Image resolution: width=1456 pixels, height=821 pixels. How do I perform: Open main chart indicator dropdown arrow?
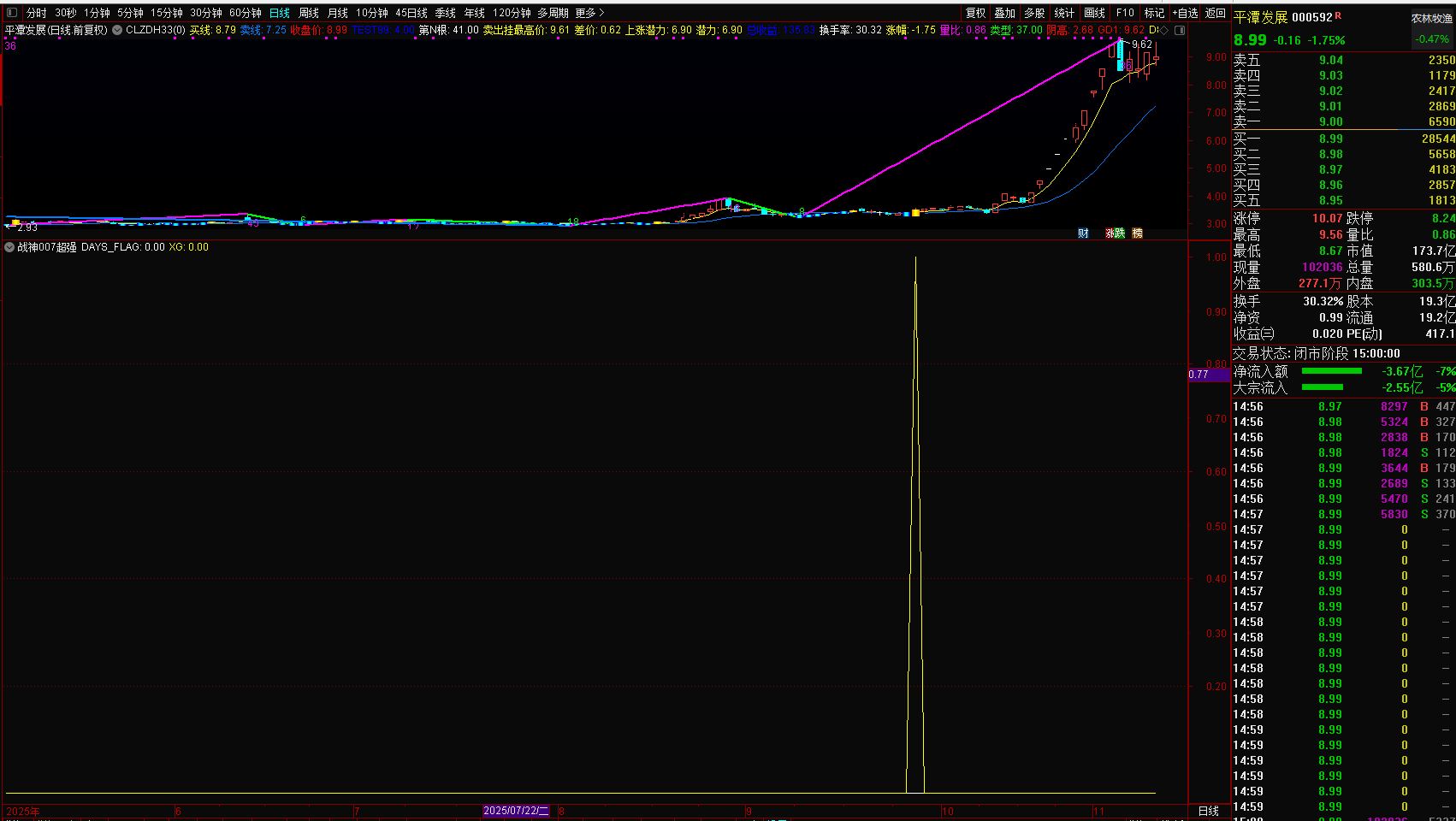click(117, 30)
